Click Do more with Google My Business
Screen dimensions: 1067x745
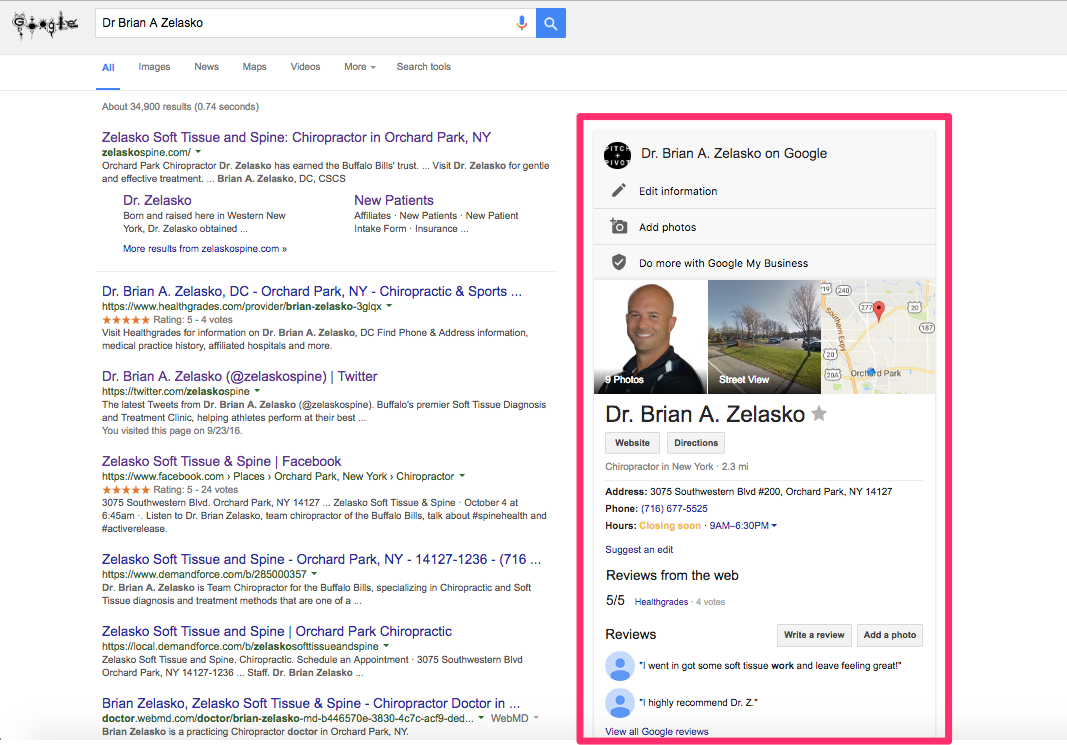723,263
